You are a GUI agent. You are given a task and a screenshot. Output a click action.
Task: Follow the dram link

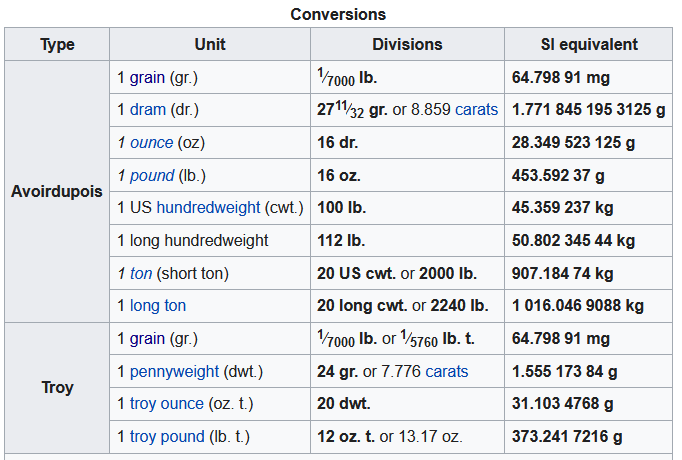click(148, 110)
